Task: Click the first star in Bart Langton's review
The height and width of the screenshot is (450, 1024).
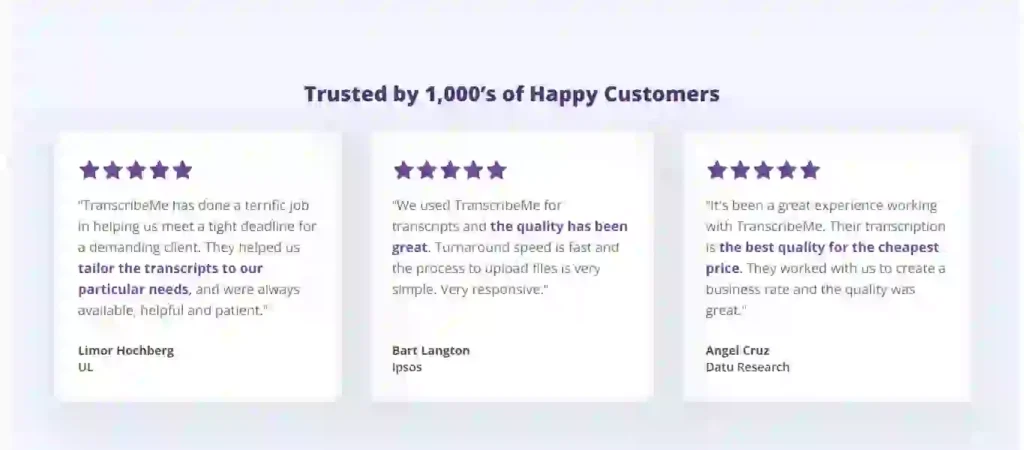Action: [403, 170]
